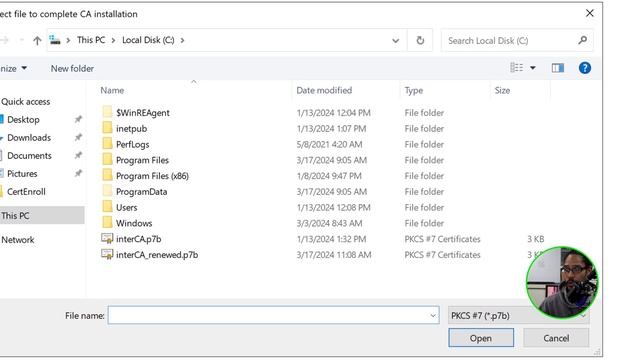
Task: Select CertEnroll in navigation pane
Action: point(26,191)
